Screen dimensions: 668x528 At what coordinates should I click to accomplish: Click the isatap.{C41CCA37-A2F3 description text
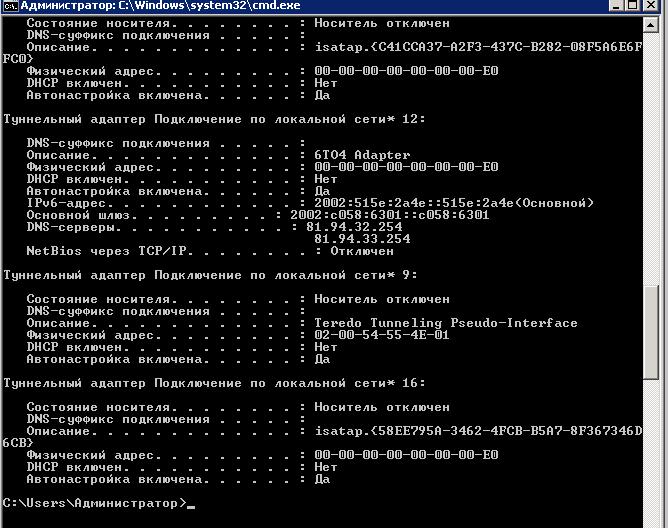pos(478,47)
